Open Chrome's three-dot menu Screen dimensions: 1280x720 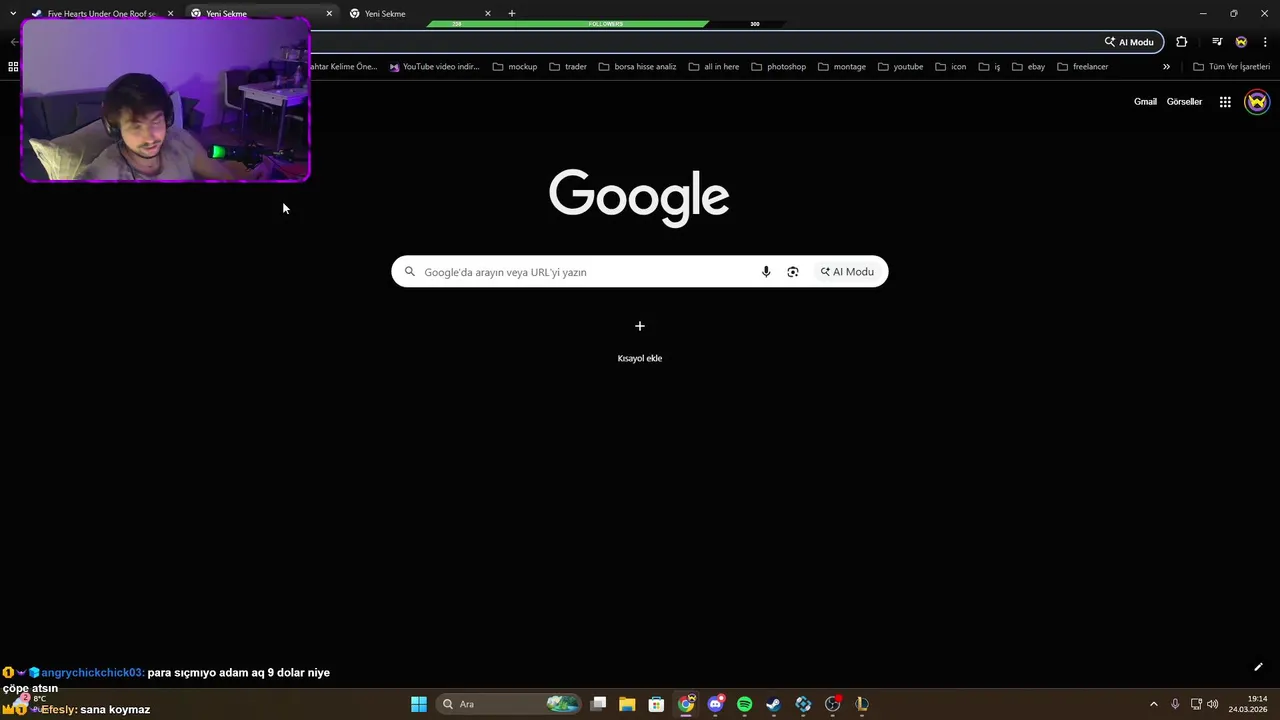coord(1265,42)
